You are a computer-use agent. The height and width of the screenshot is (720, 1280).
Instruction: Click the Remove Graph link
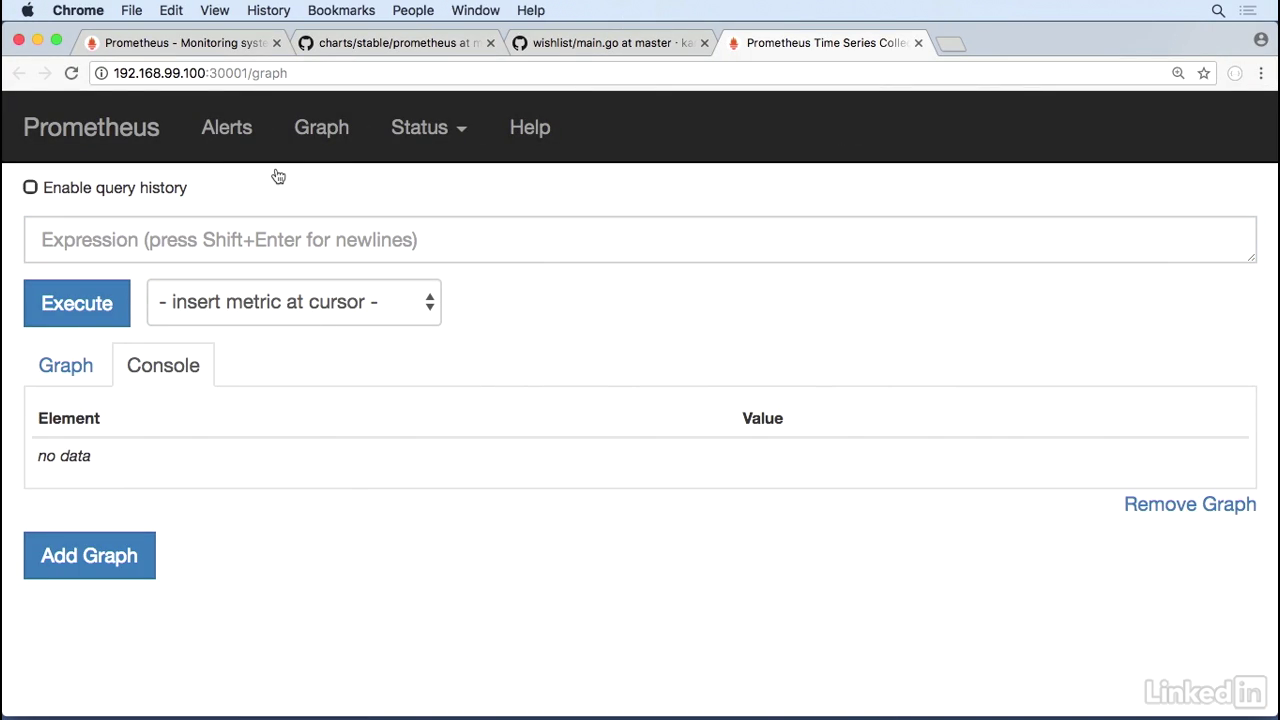click(x=1190, y=504)
